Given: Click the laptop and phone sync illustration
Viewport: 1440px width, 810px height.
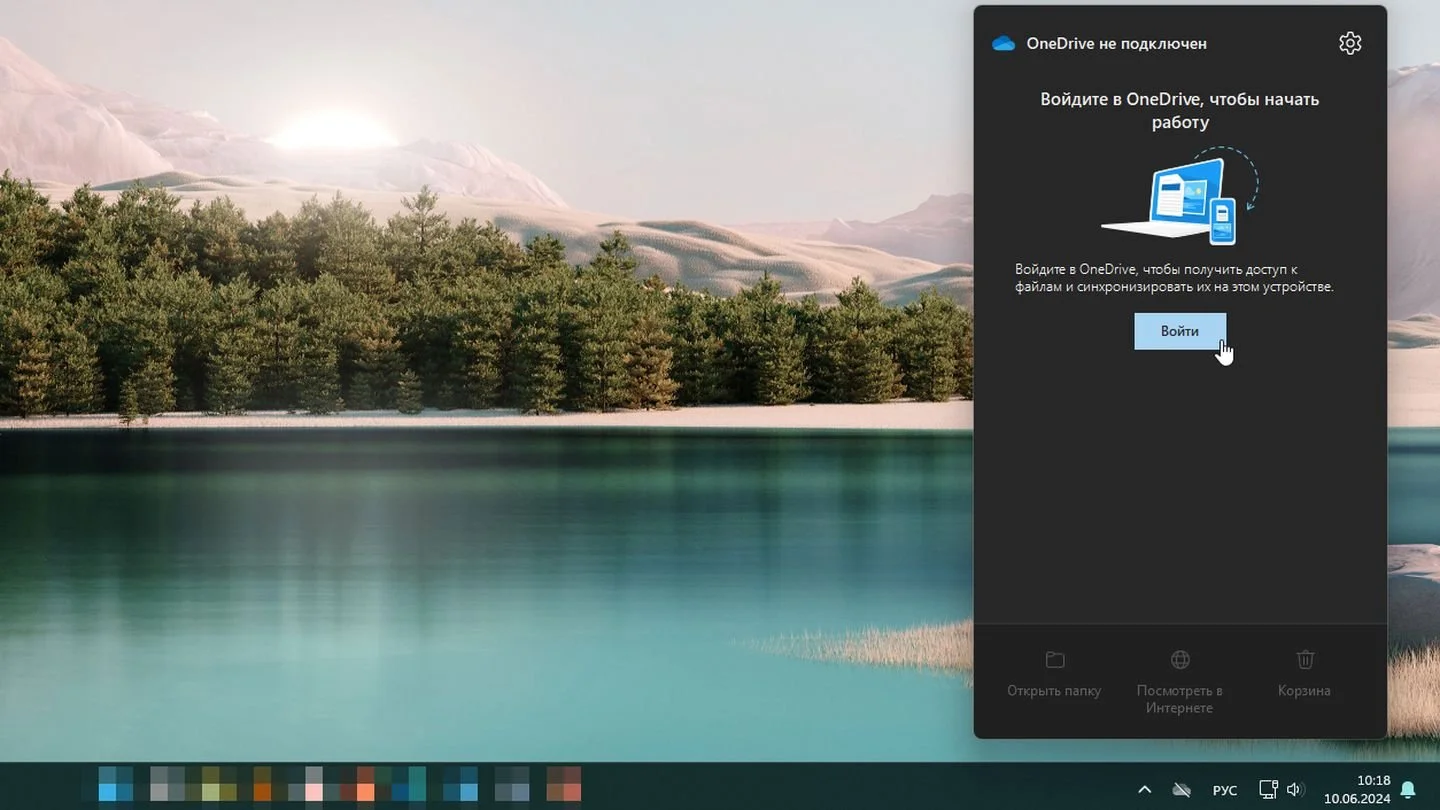Looking at the screenshot, I should (1180, 196).
